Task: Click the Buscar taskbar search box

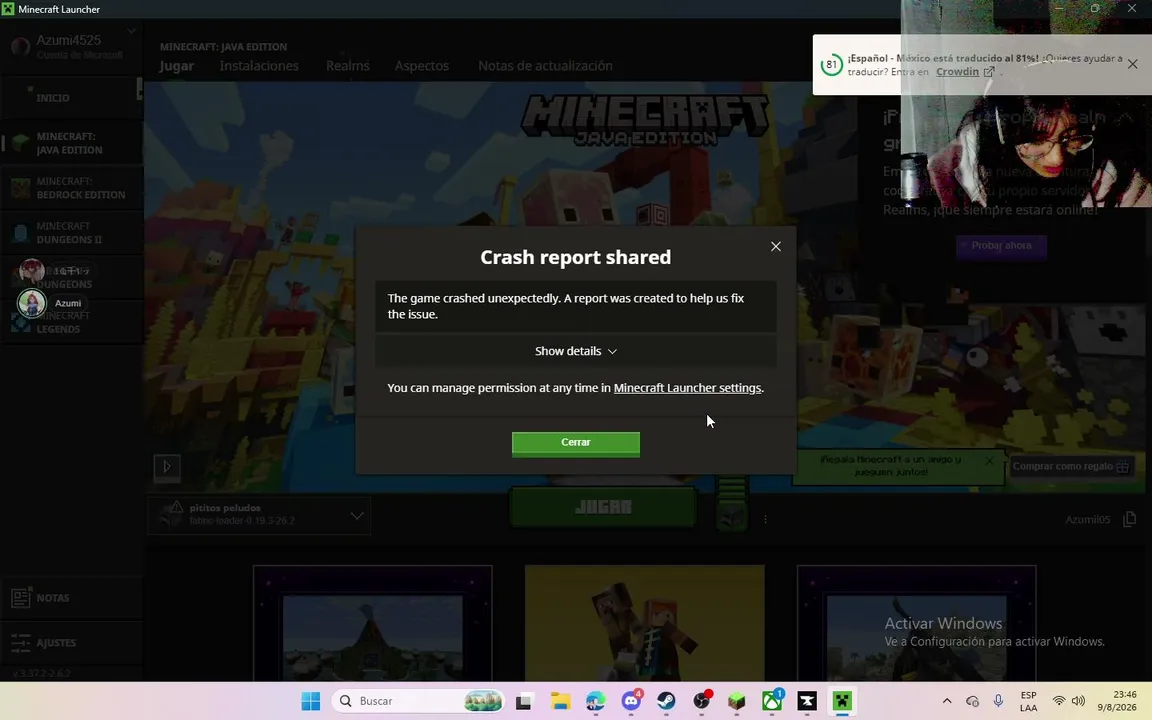Action: click(x=419, y=702)
